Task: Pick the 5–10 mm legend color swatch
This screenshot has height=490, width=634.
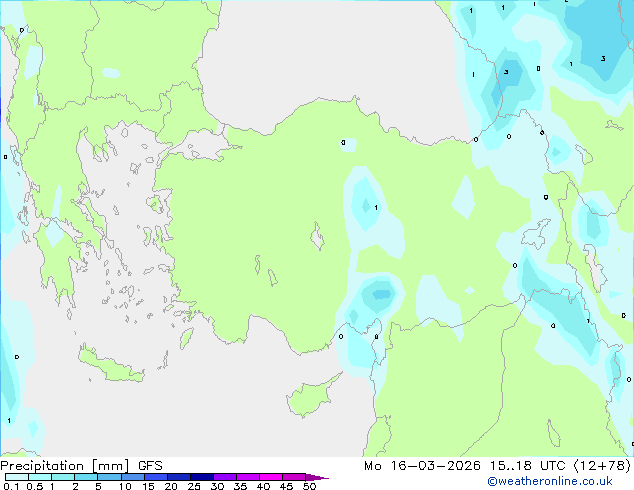Action: tap(109, 477)
